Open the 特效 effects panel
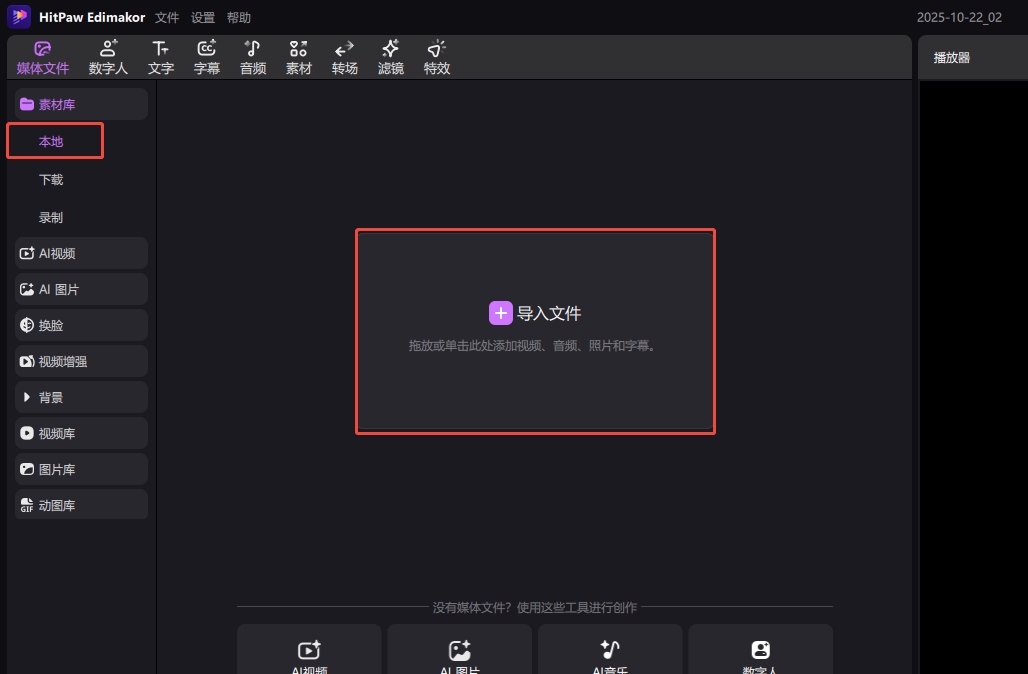1028x674 pixels. [437, 57]
